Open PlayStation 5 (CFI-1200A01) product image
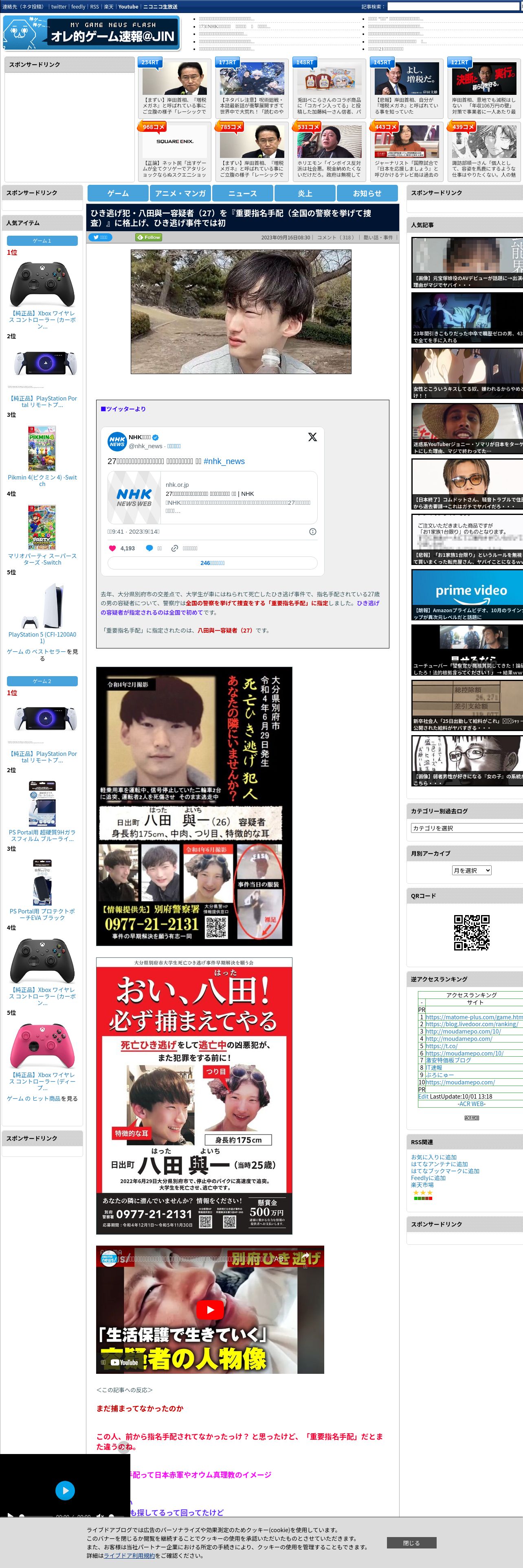This screenshot has height=1568, width=523. point(42,606)
